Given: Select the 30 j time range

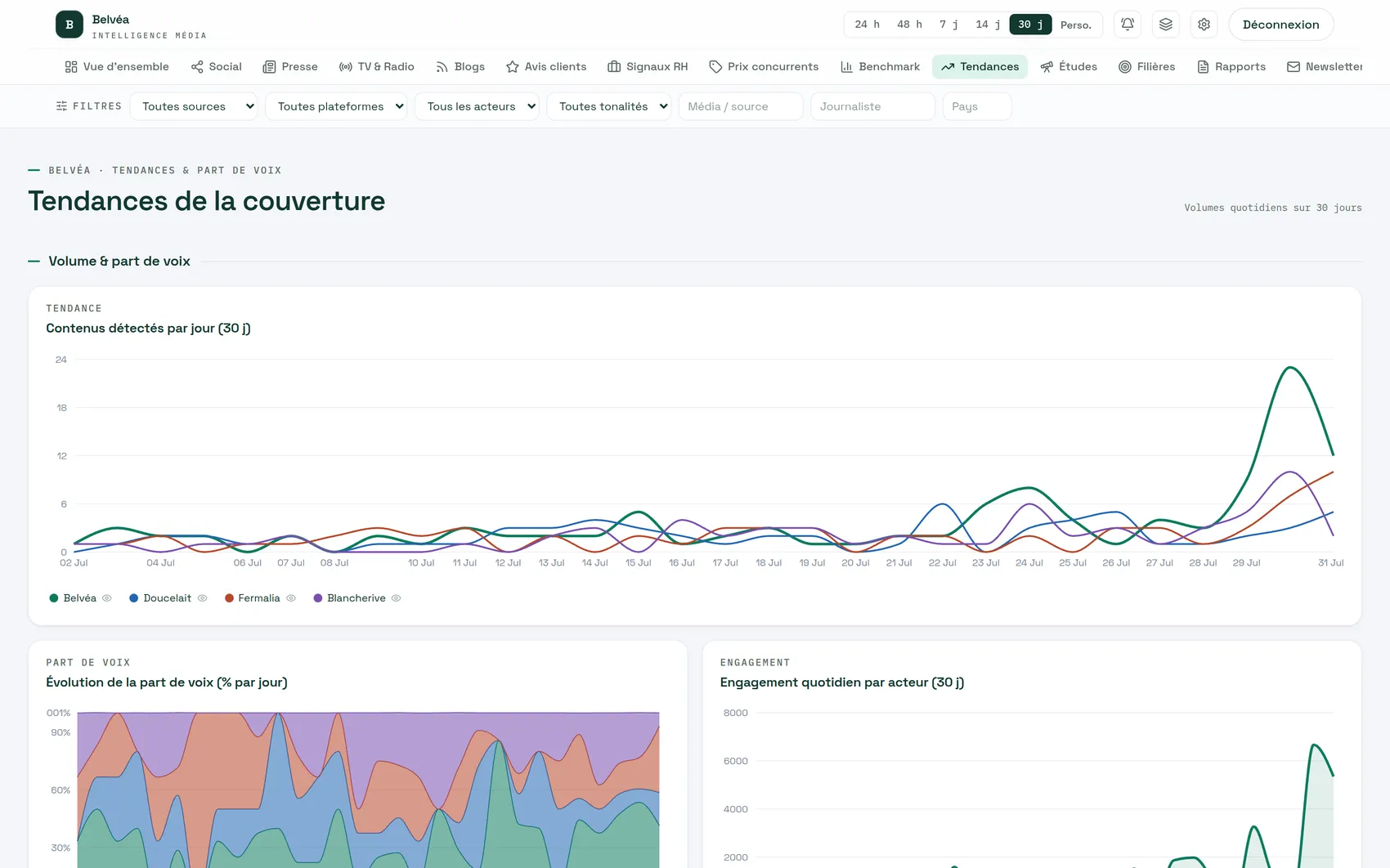Looking at the screenshot, I should pyautogui.click(x=1030, y=25).
